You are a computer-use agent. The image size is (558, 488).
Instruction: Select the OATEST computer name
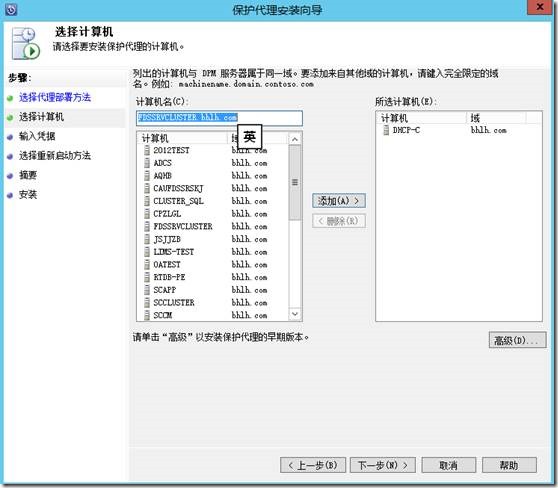tap(167, 264)
